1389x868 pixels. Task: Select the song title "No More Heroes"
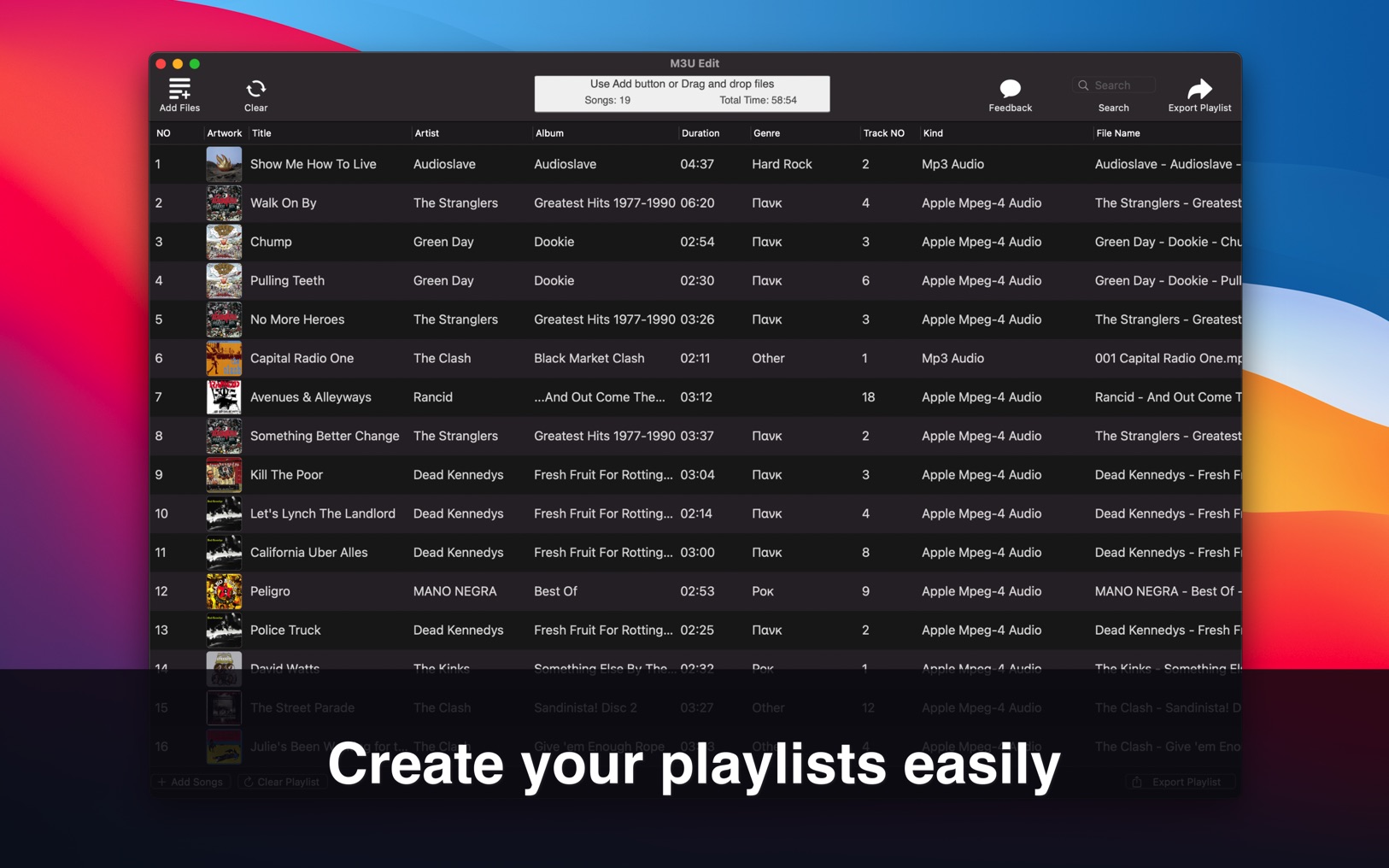pyautogui.click(x=297, y=320)
